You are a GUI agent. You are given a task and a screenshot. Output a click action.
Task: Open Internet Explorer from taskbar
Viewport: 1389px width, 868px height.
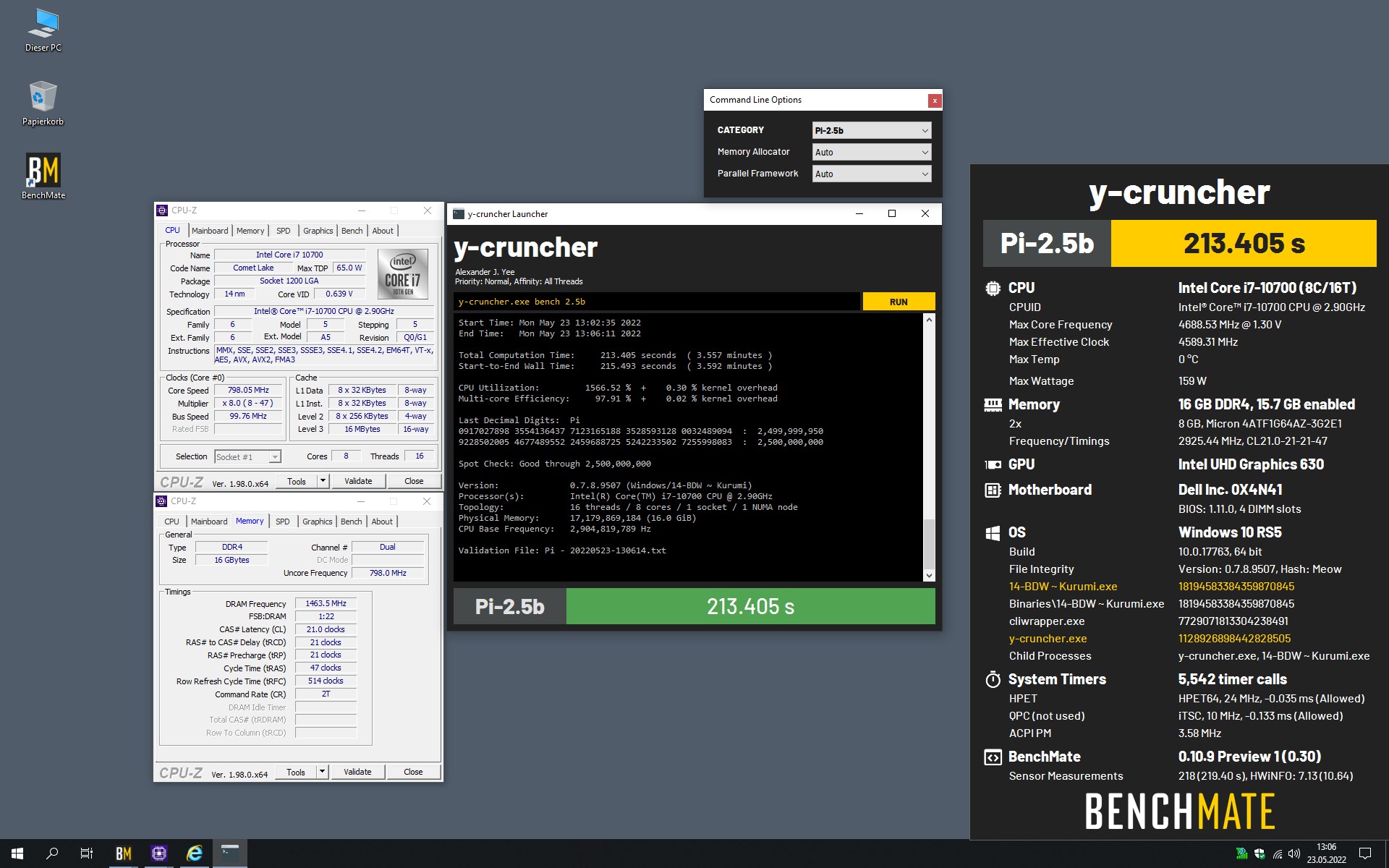(195, 854)
